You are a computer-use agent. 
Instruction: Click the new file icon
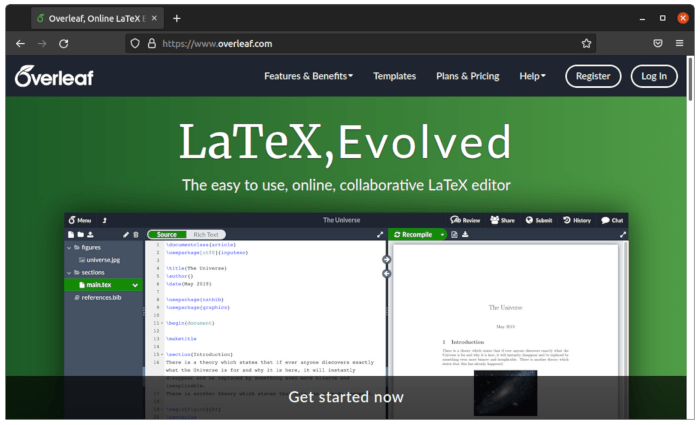point(71,234)
